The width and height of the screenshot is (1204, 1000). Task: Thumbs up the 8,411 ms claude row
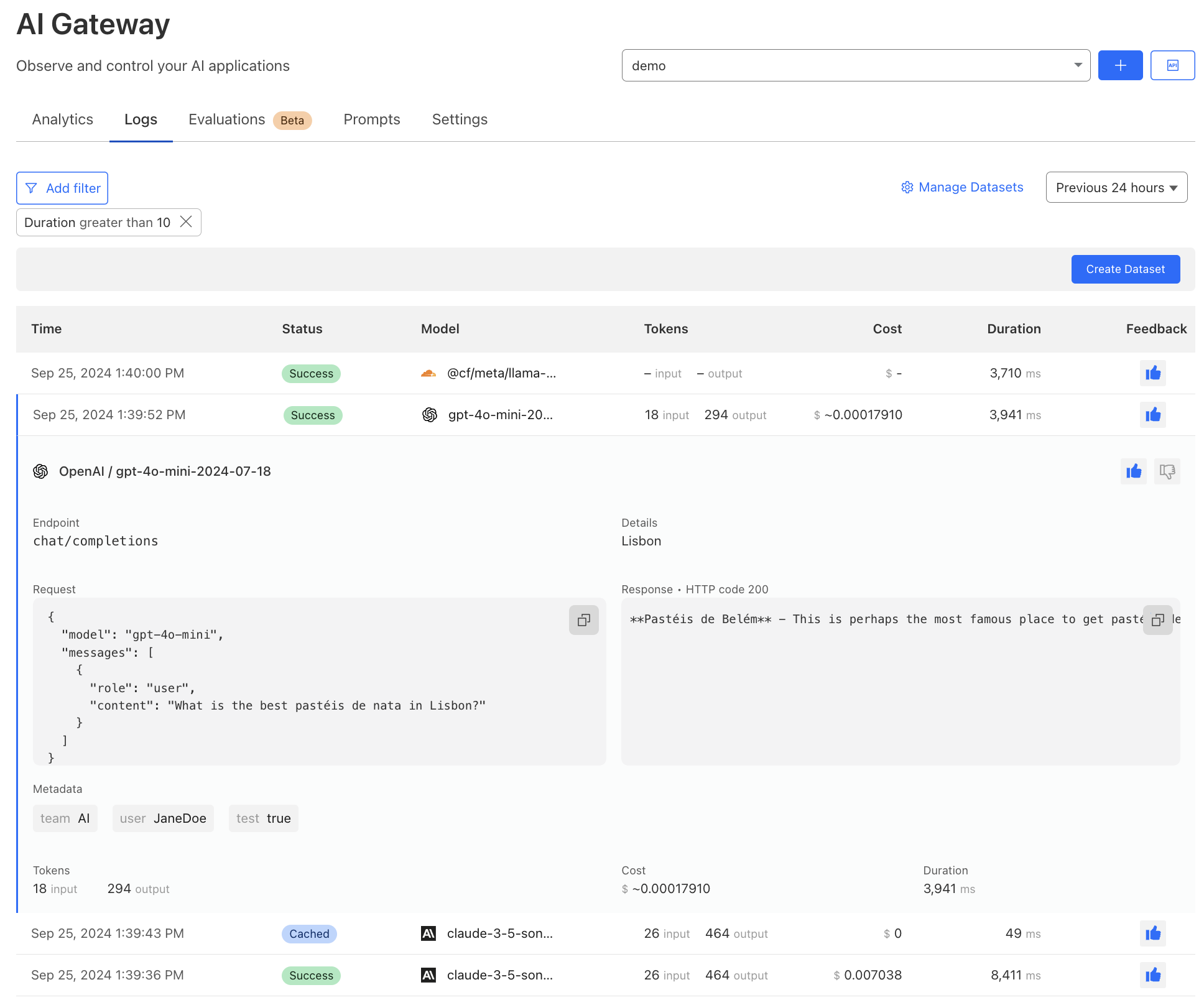[x=1152, y=975]
